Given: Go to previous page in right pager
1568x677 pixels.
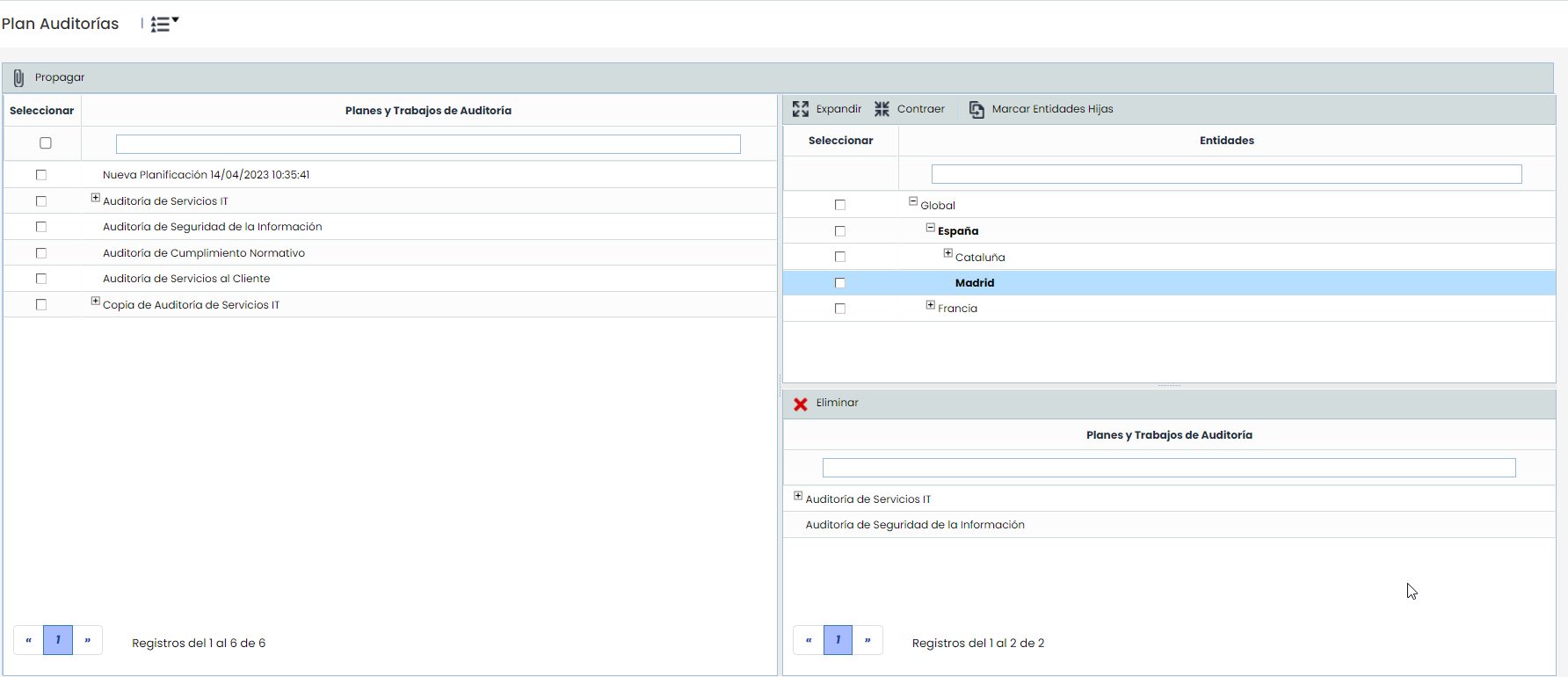Looking at the screenshot, I should pos(808,640).
